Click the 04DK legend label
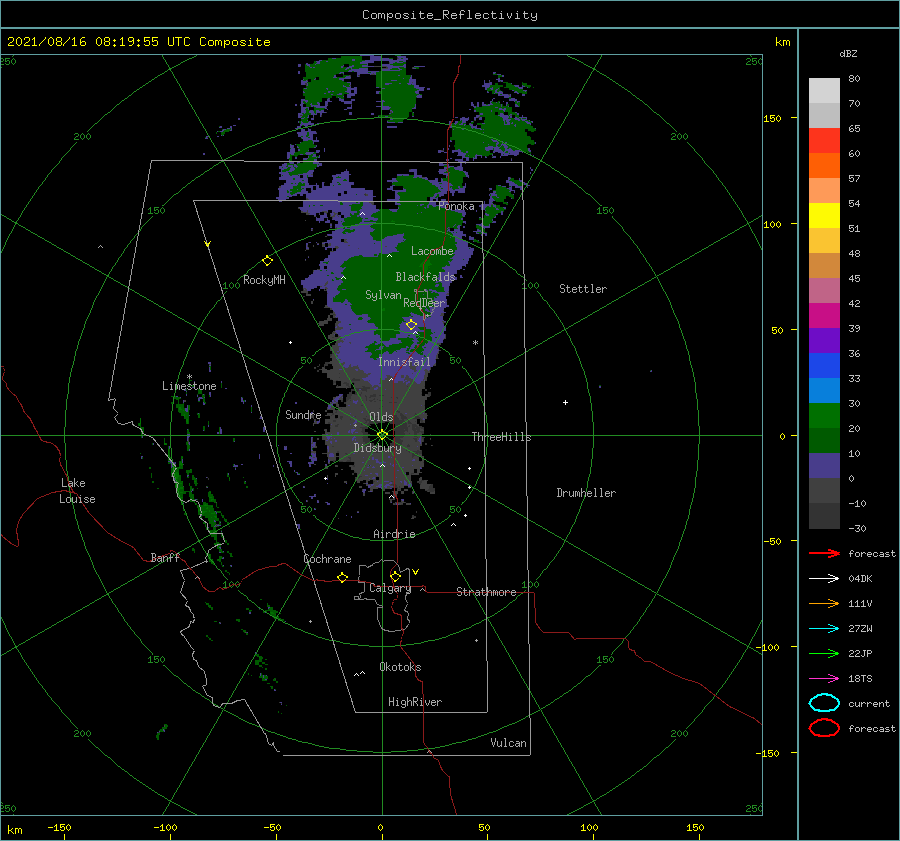The width and height of the screenshot is (900, 841). 860,579
